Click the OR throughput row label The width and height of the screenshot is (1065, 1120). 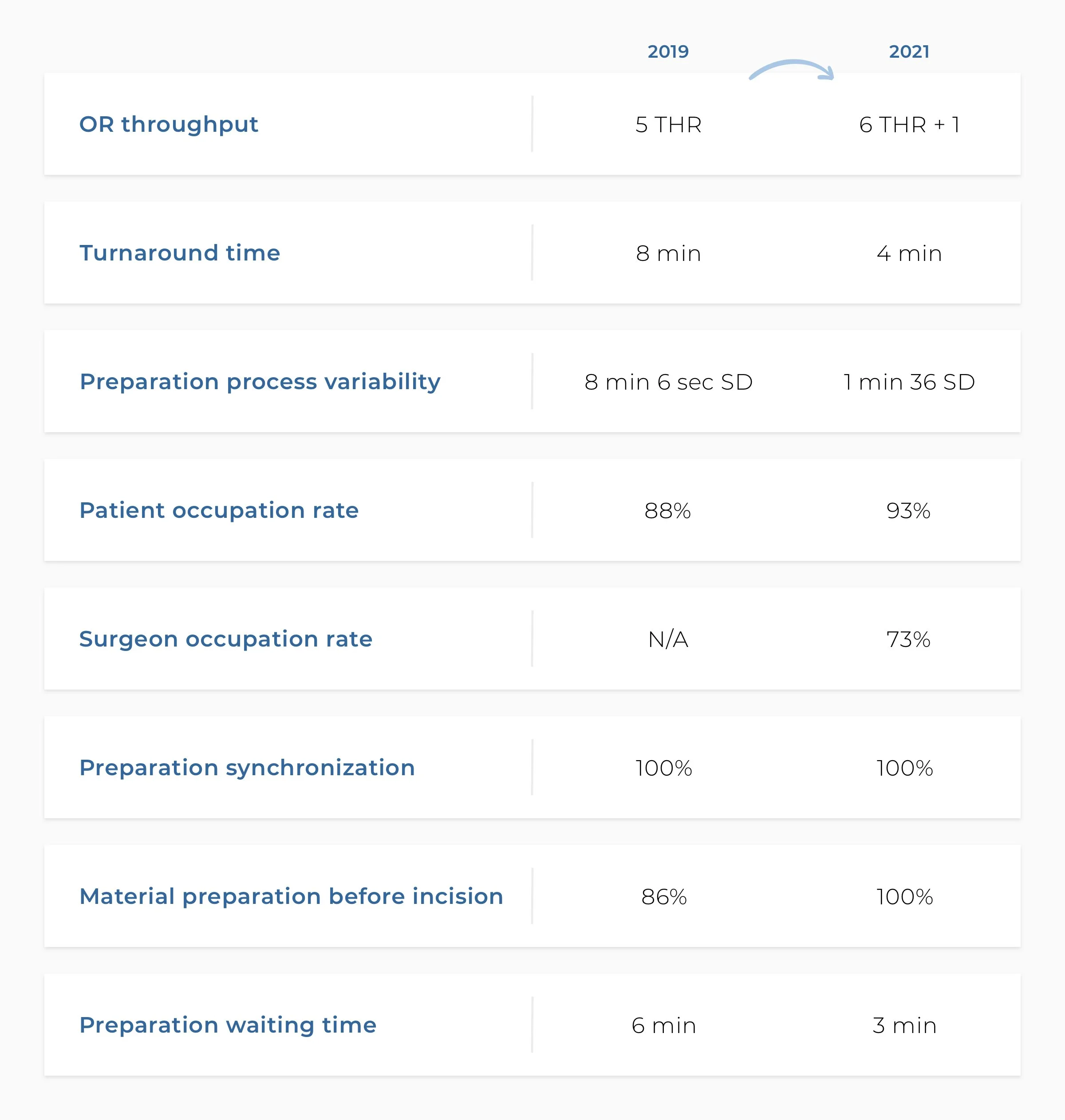click(x=169, y=124)
